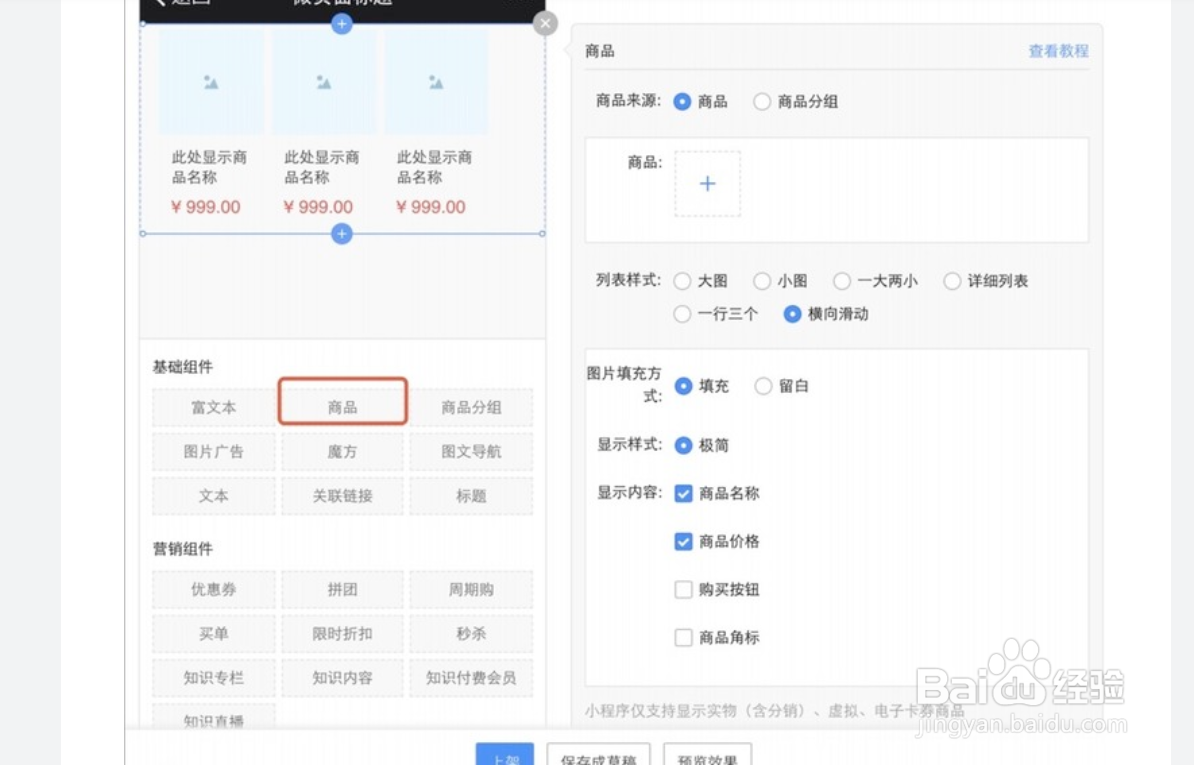Viewport: 1194px width, 765px height.
Task: Select the 知识专栏 component
Action: point(213,677)
